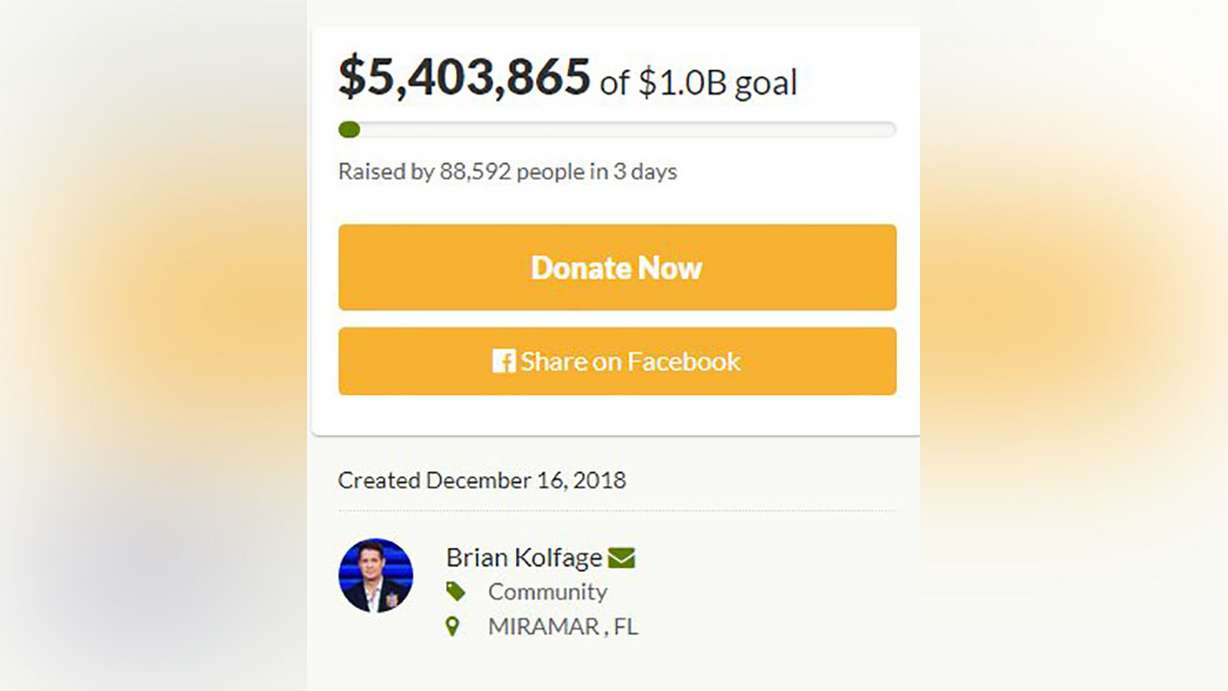Click the fundraiser summary card
Viewport: 1228px width, 691px height.
pos(616,230)
